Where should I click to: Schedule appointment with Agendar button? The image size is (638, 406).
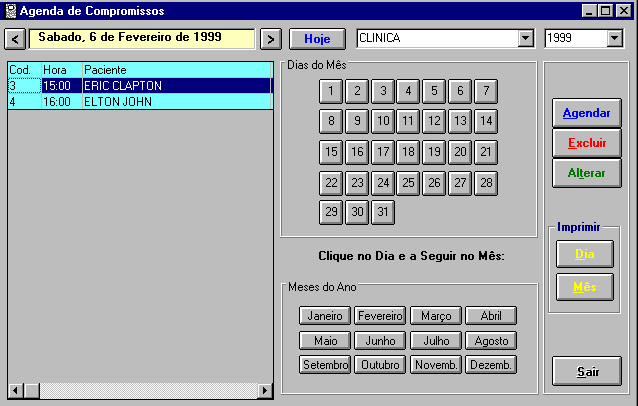click(x=587, y=113)
